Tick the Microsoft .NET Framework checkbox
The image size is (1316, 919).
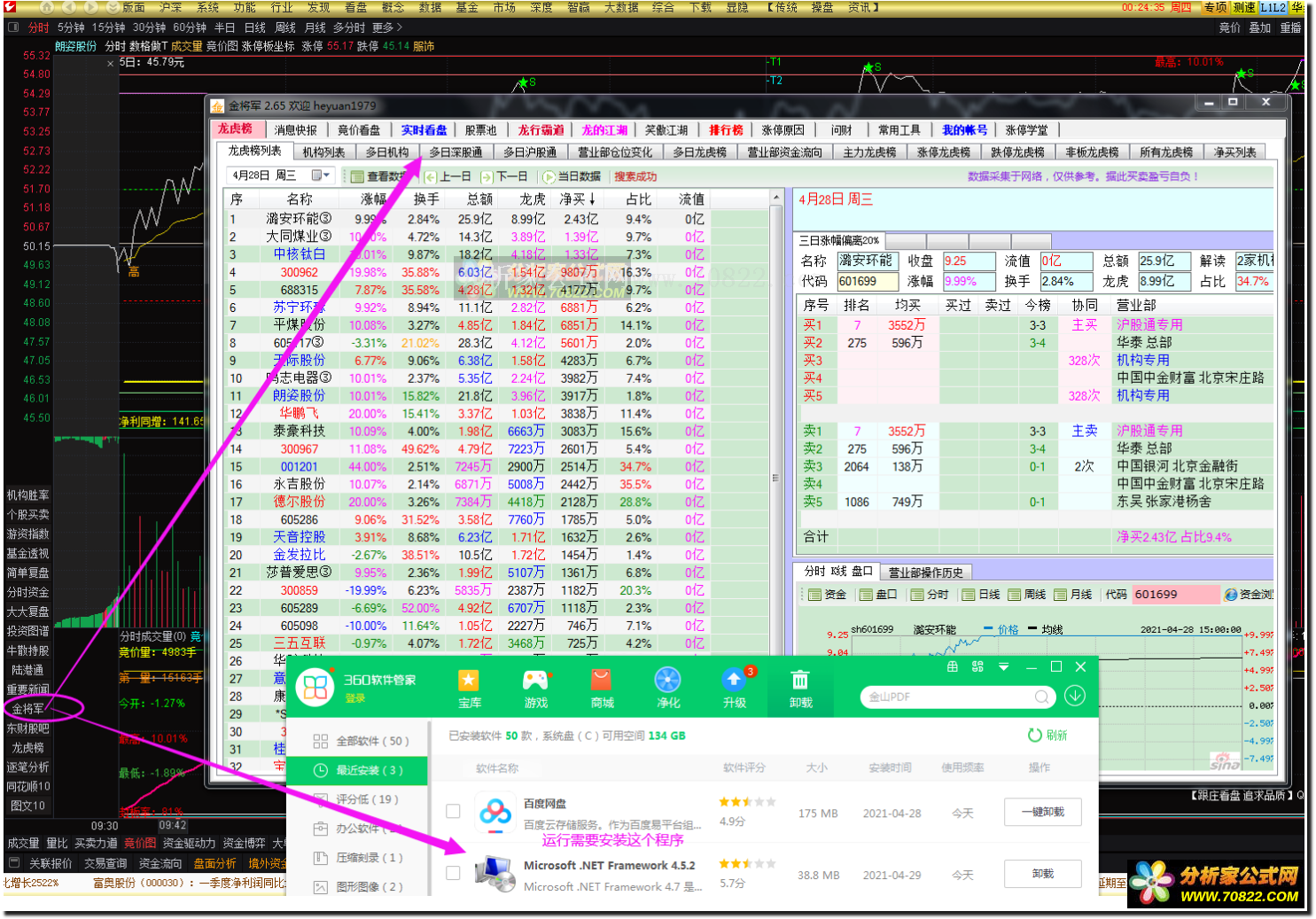pyautogui.click(x=453, y=873)
